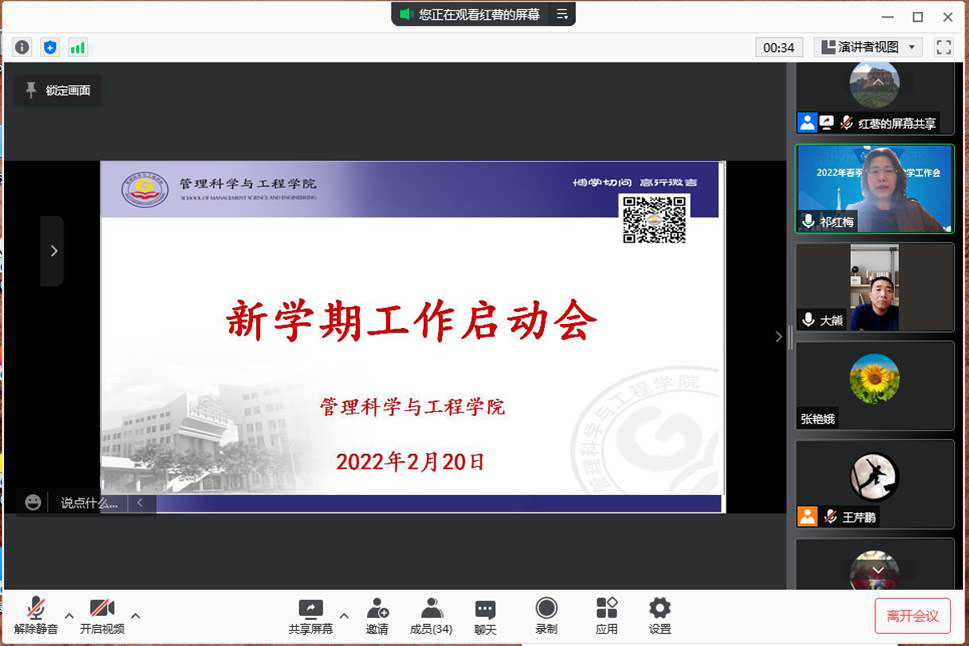Start recording with 录制 button
This screenshot has height=646, width=969.
coord(546,616)
